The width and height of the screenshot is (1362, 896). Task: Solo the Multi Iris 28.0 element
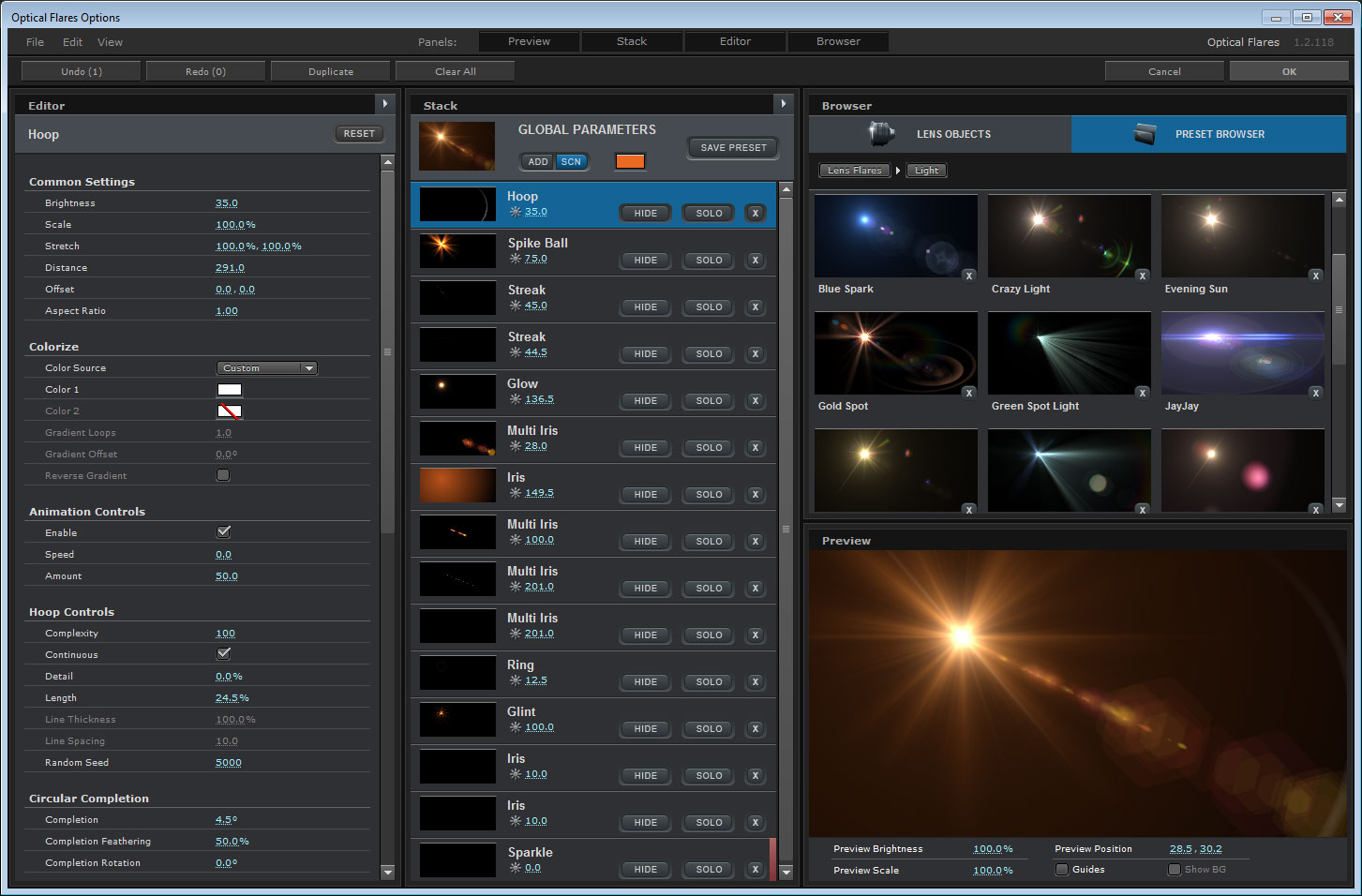pyautogui.click(x=709, y=448)
